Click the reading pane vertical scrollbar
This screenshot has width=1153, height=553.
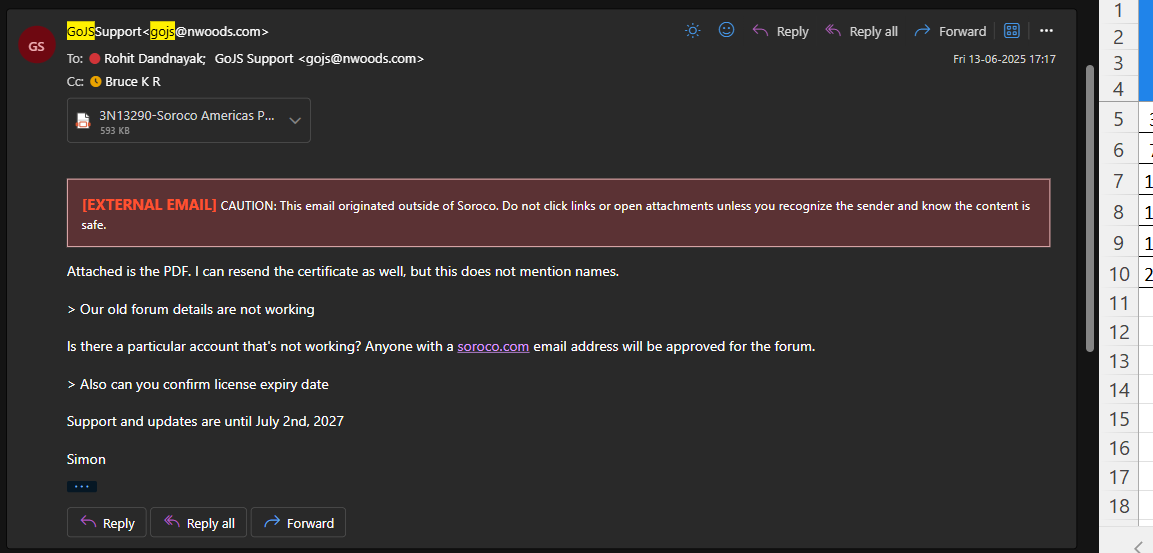click(x=1090, y=200)
